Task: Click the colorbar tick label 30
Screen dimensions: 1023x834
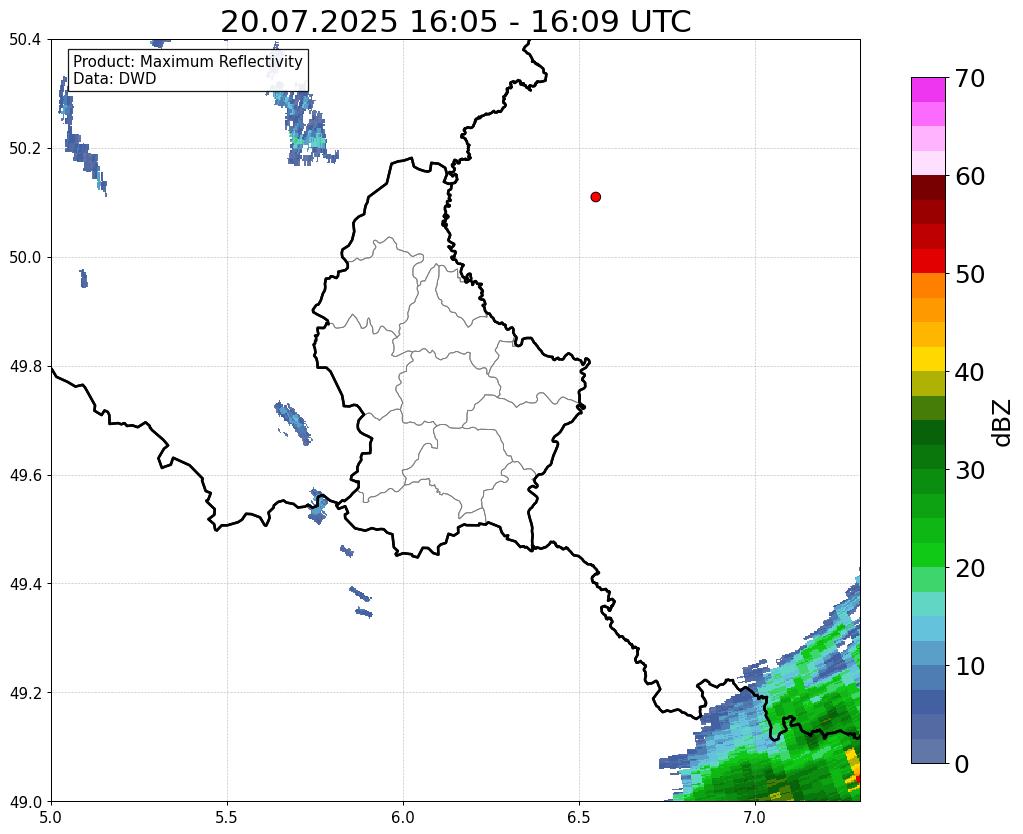Action: 970,470
